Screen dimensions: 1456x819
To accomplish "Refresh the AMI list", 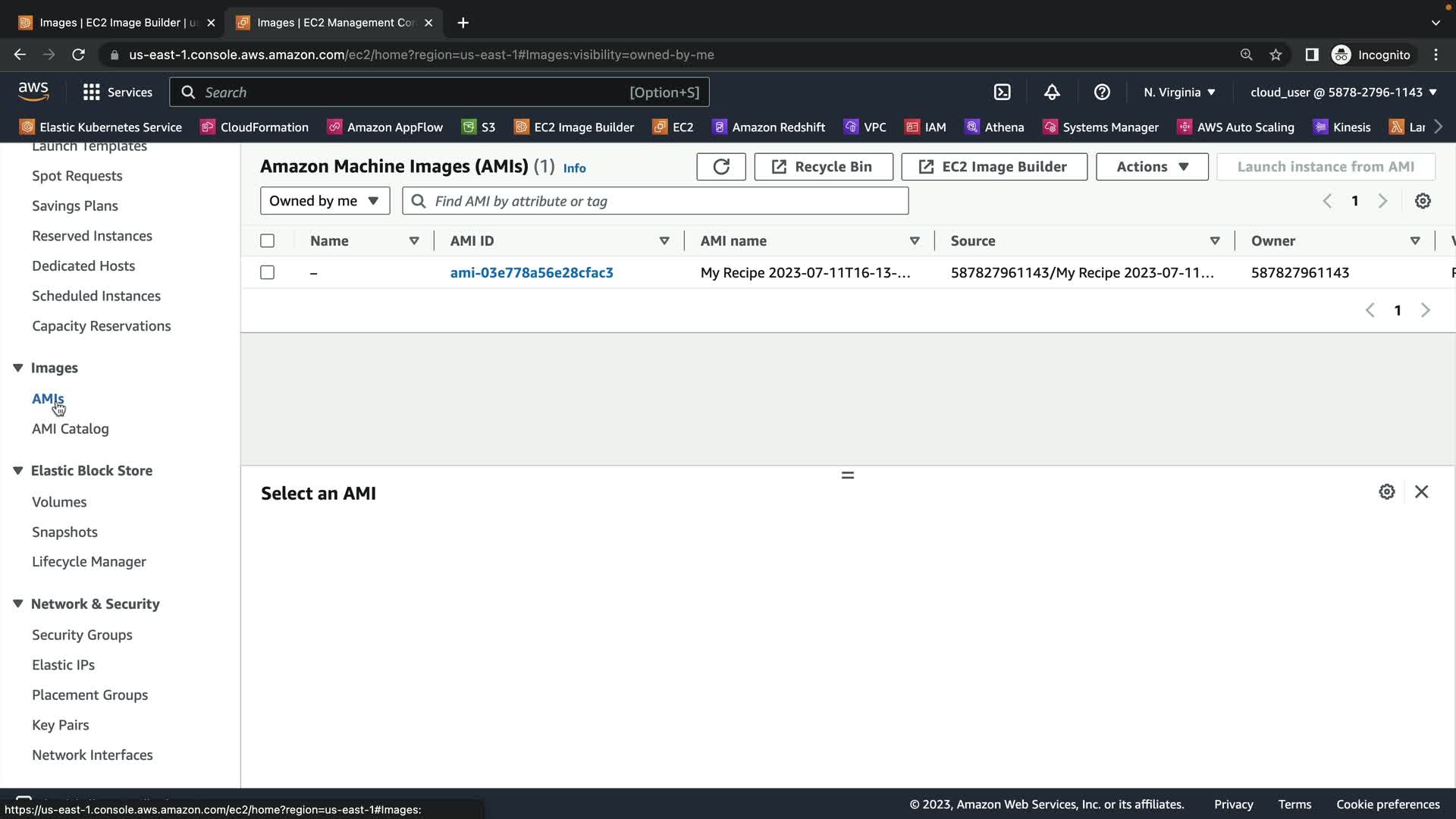I will pyautogui.click(x=720, y=167).
